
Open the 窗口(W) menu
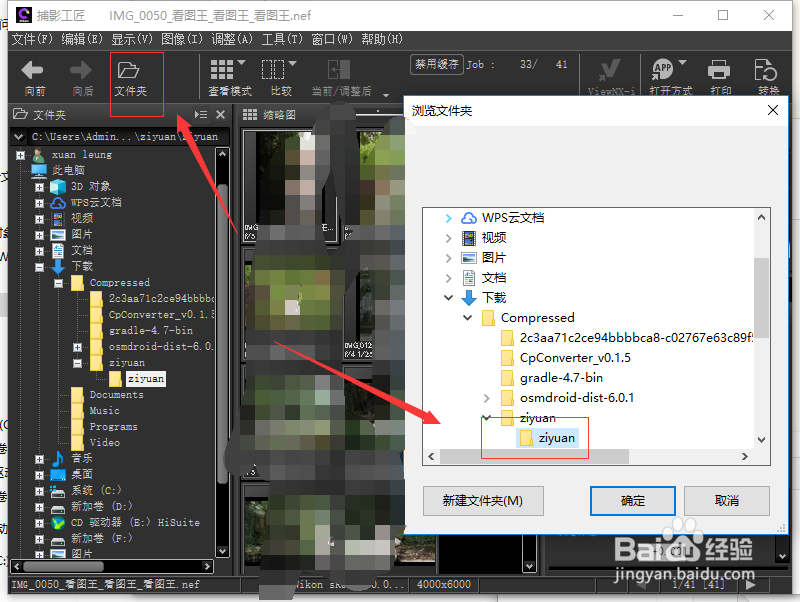point(332,39)
